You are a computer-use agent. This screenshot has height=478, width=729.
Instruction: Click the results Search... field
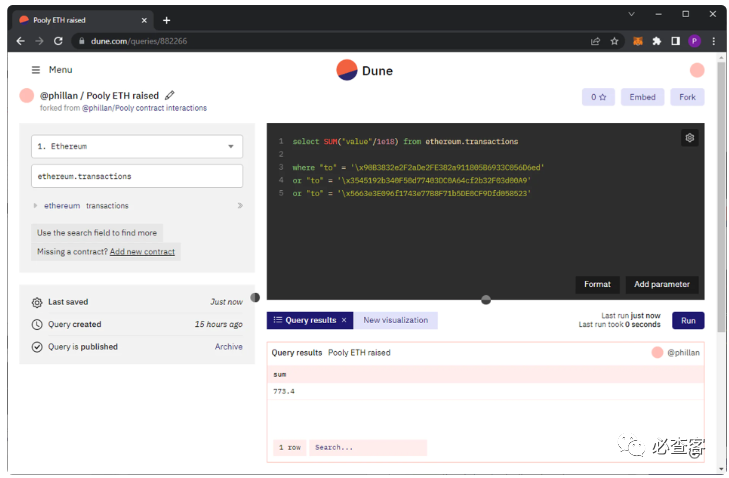368,447
